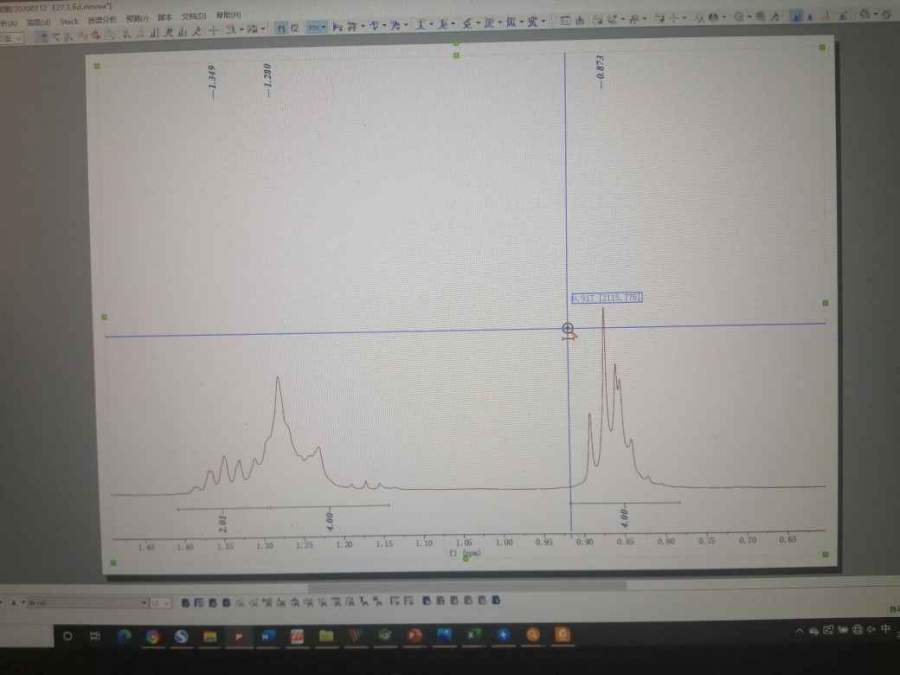900x675 pixels.
Task: Open the 脚本 (Script) menu
Action: coord(165,17)
